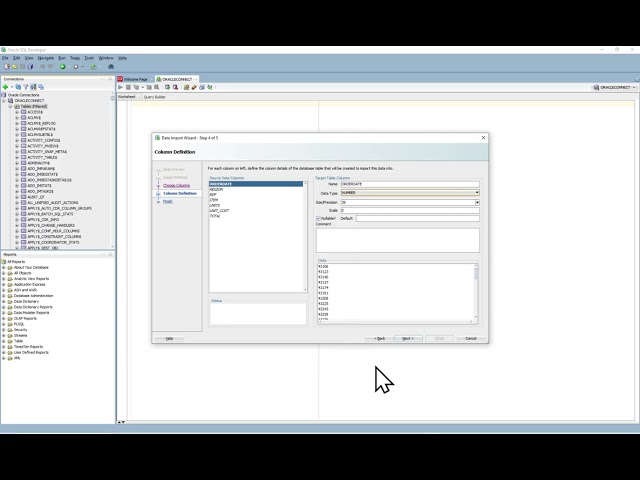The width and height of the screenshot is (640, 480).
Task: Click the Rollback icon in worksheet toolbar
Action: [x=175, y=87]
